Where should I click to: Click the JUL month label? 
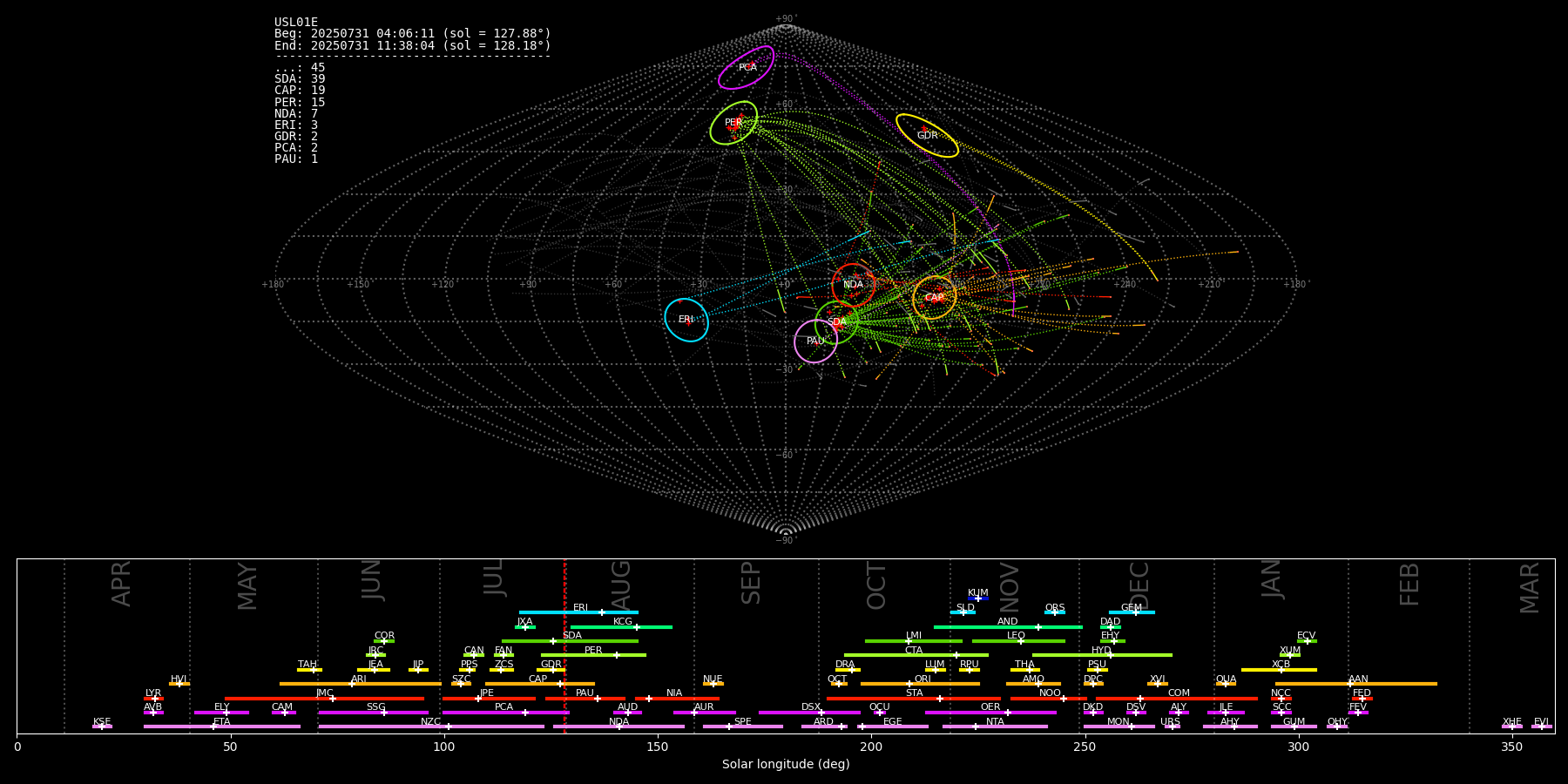point(493,578)
